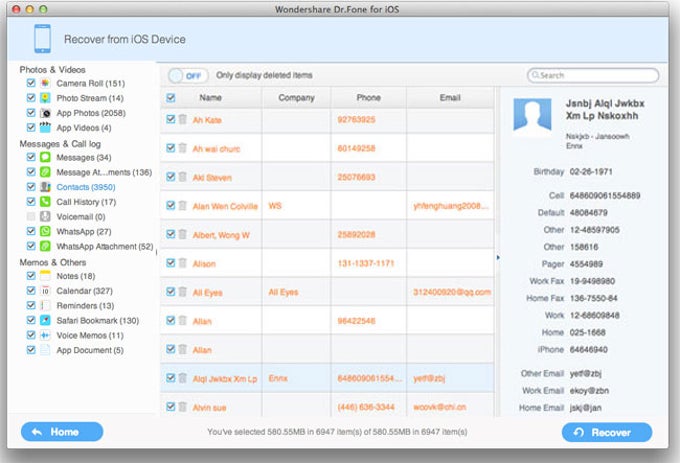Open the Call History (17) category
The height and width of the screenshot is (463, 680).
point(86,202)
